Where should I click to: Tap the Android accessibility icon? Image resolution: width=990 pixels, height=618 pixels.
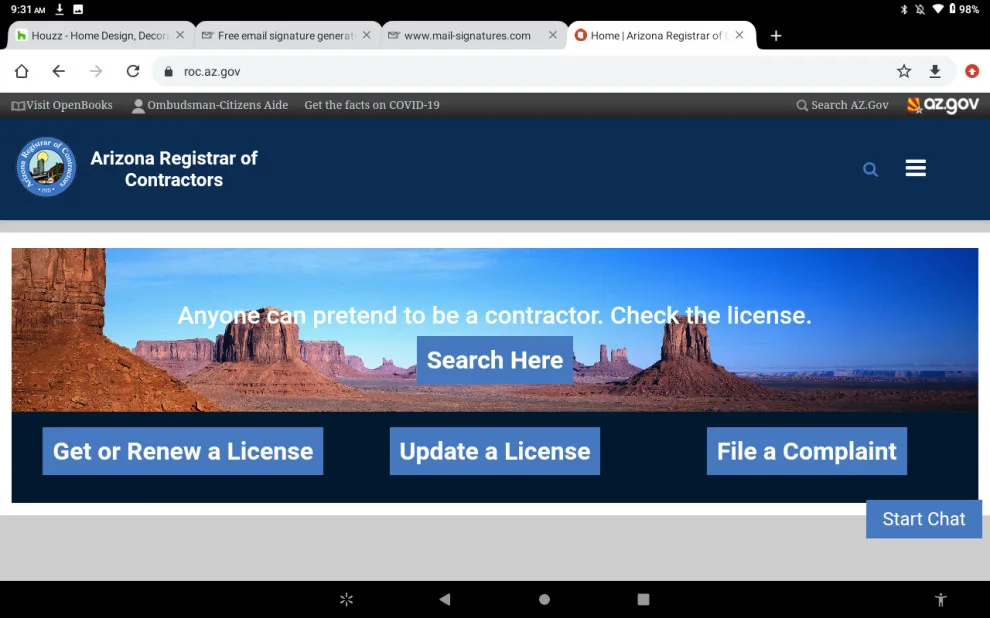point(940,599)
